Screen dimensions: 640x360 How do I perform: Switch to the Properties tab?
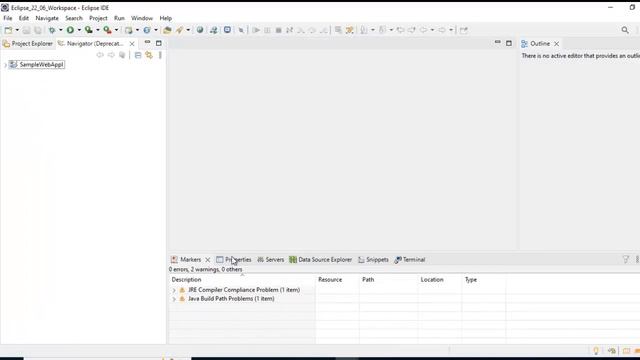234,260
